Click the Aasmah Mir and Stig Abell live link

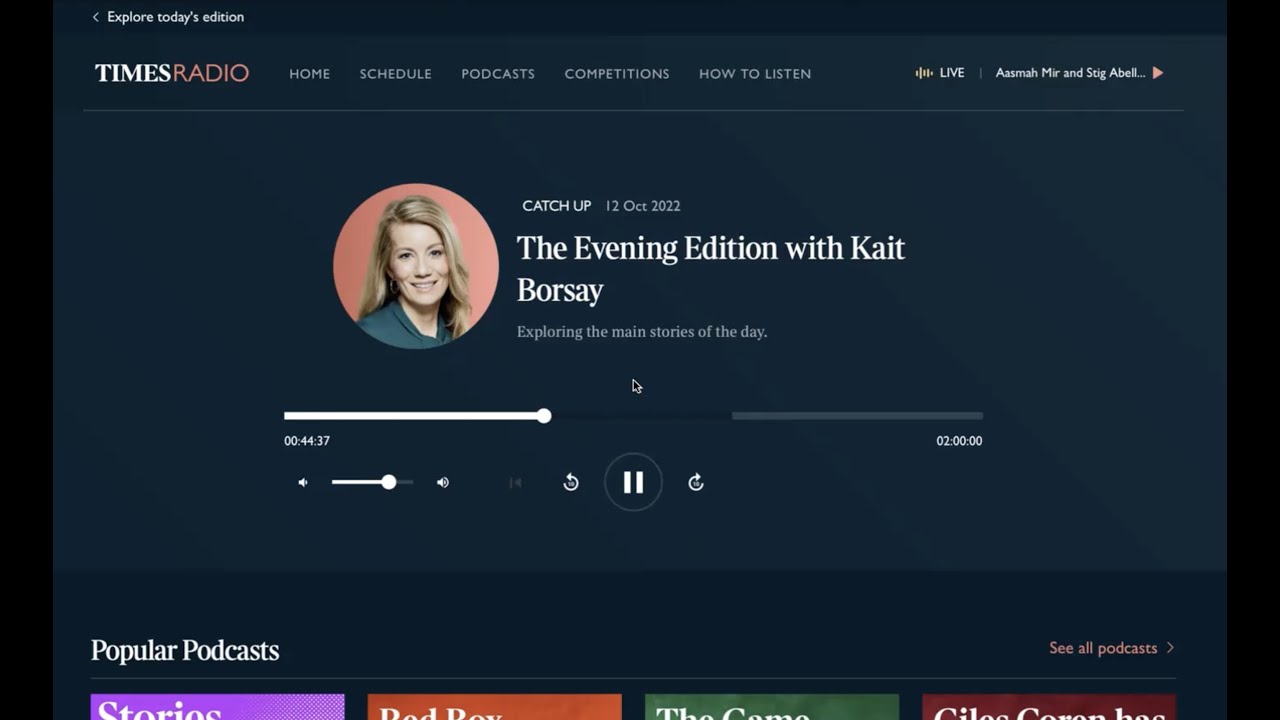pyautogui.click(x=1070, y=73)
